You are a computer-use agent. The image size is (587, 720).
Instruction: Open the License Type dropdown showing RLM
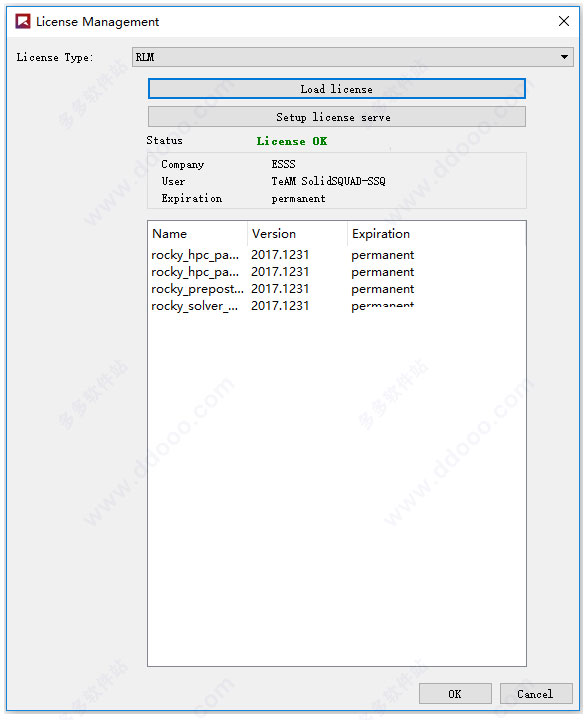coord(352,57)
